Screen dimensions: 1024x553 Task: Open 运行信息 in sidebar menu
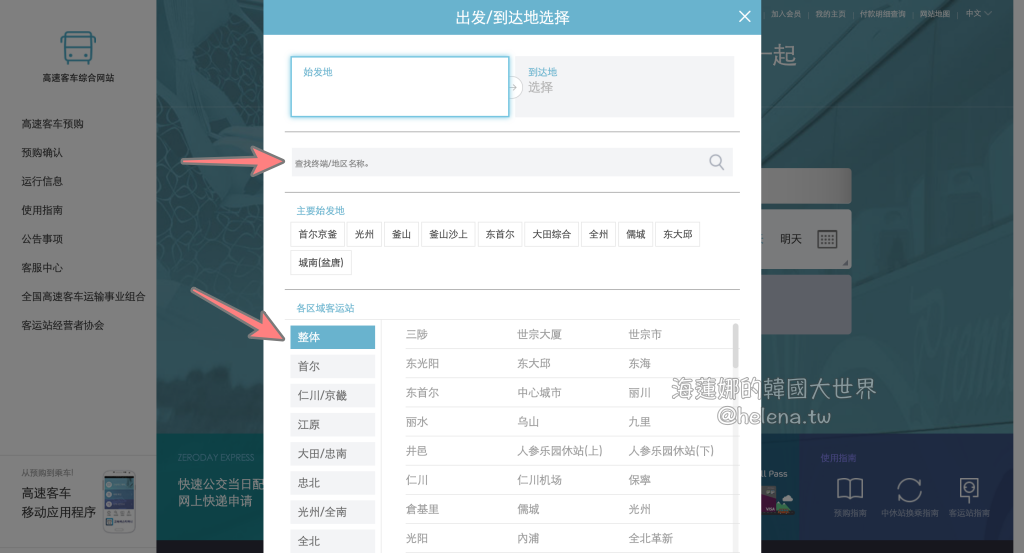(x=42, y=182)
